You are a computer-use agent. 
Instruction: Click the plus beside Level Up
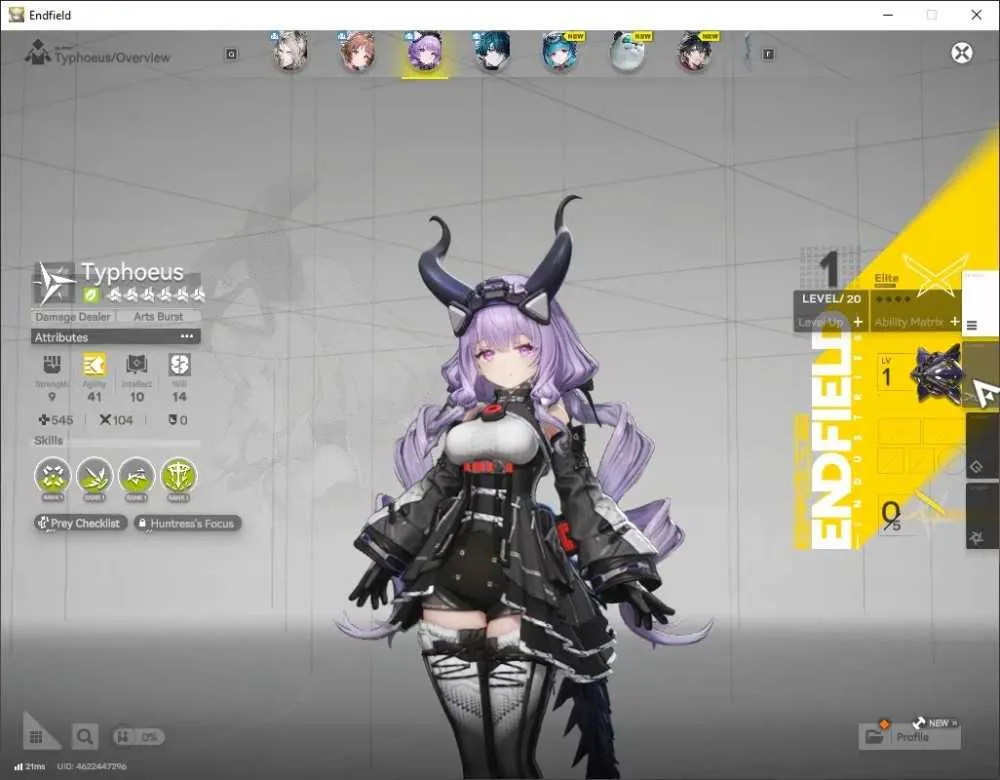(x=858, y=321)
